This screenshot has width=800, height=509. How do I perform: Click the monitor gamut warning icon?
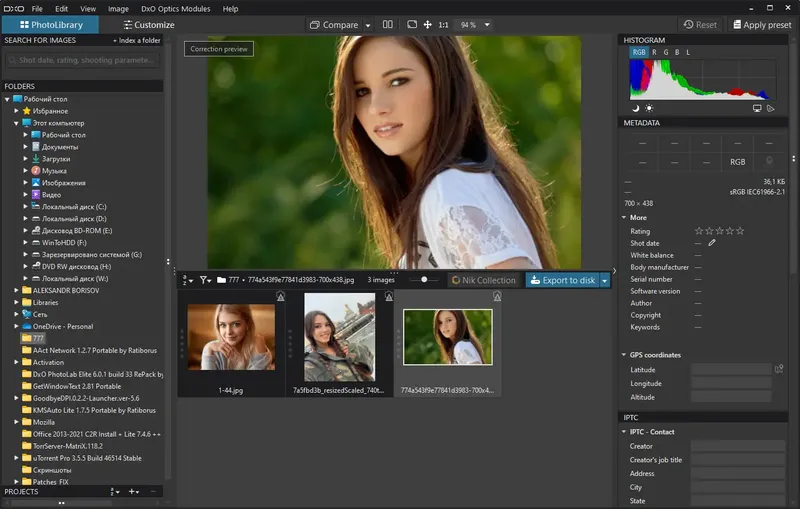pyautogui.click(x=757, y=107)
